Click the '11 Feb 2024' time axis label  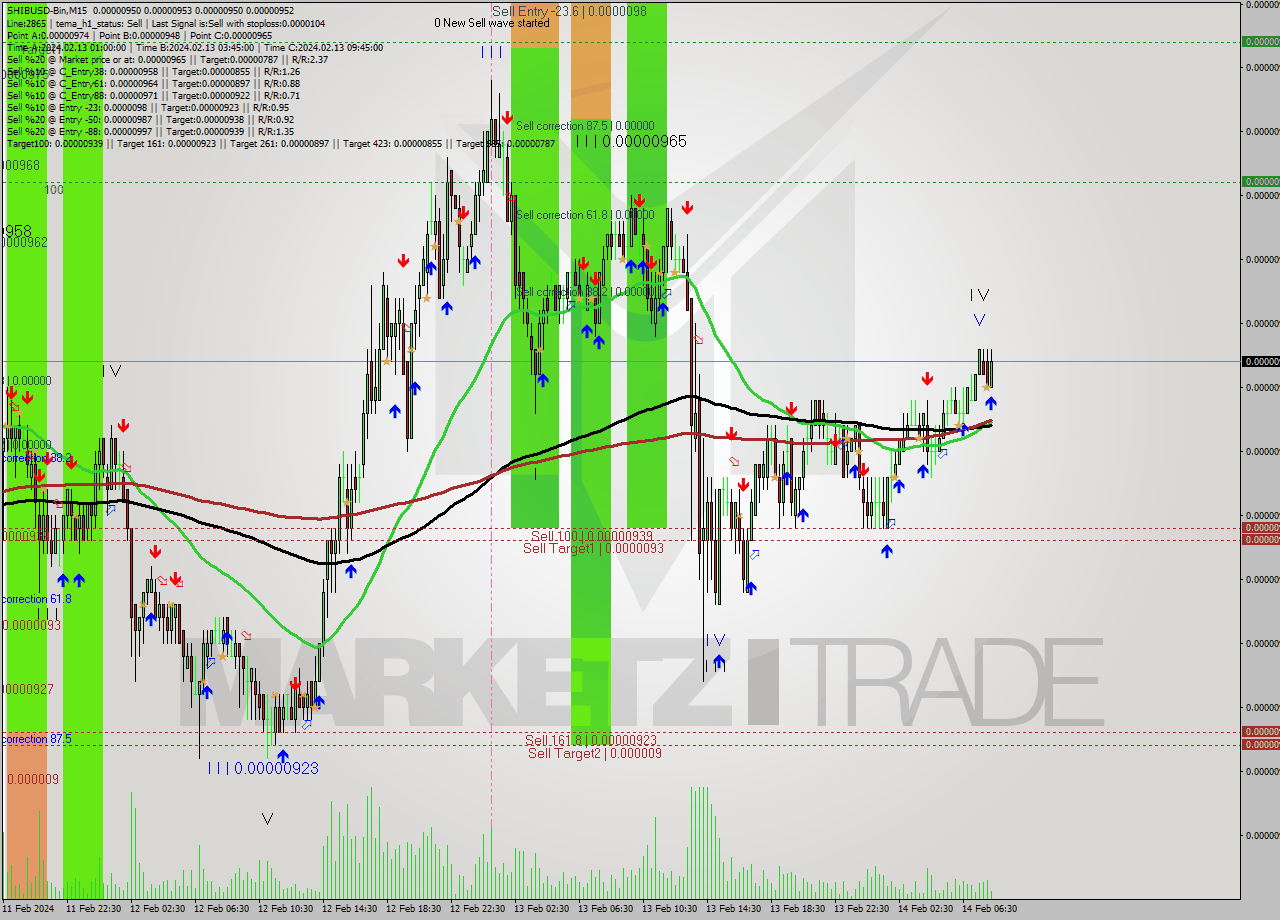pos(28,909)
